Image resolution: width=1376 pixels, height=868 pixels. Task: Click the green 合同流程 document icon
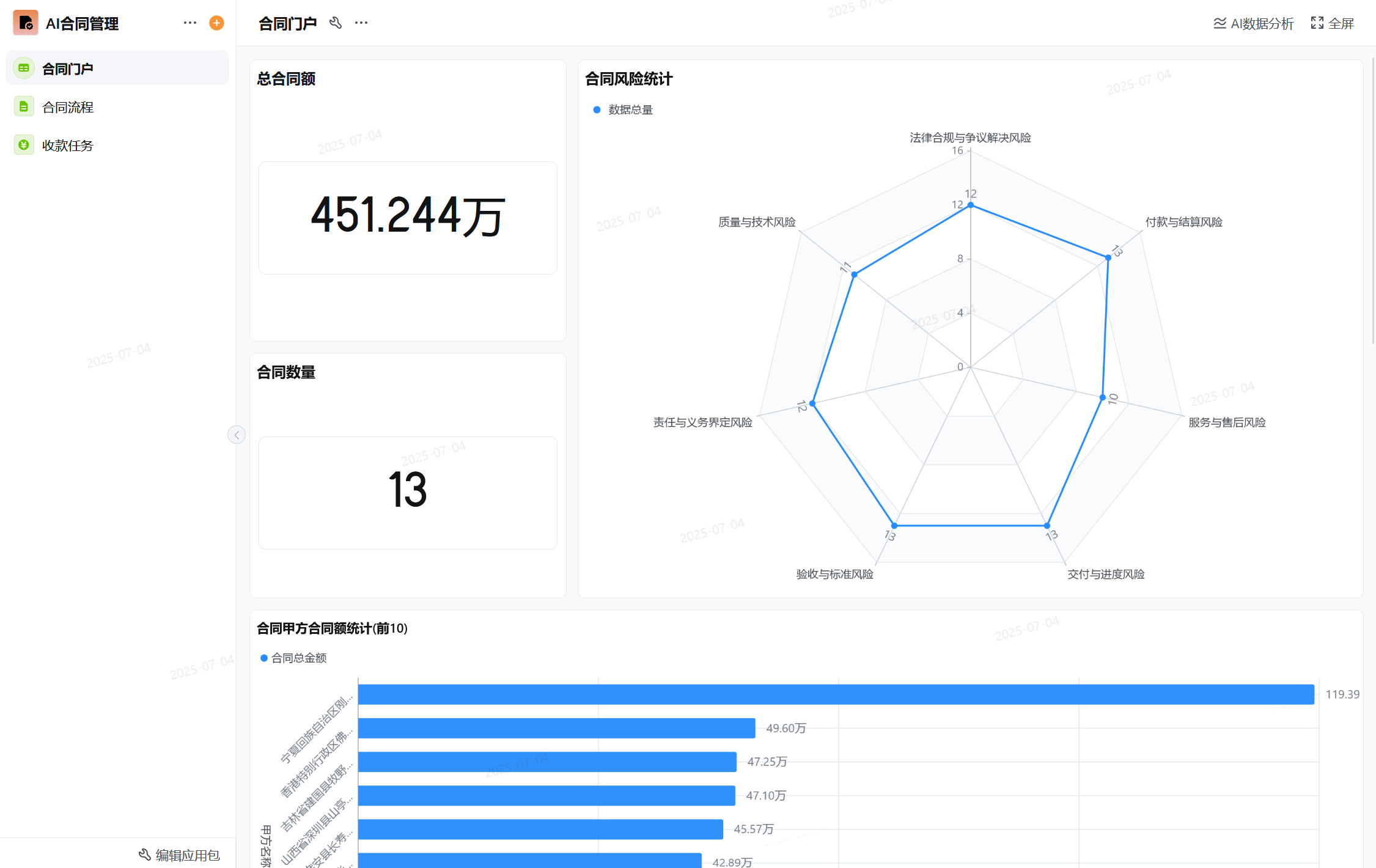click(x=24, y=107)
